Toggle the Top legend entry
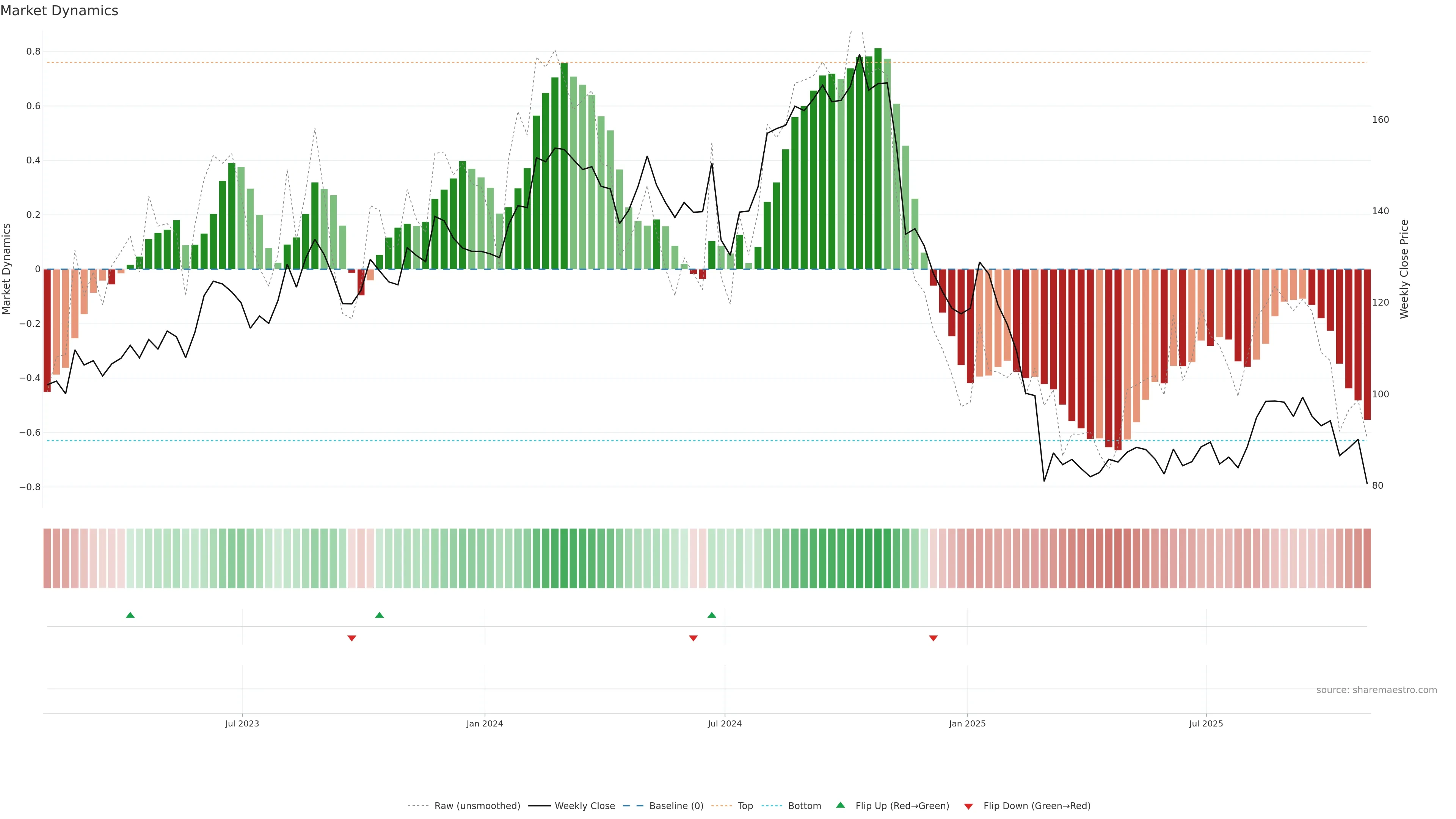The image size is (1456, 819). point(745,806)
